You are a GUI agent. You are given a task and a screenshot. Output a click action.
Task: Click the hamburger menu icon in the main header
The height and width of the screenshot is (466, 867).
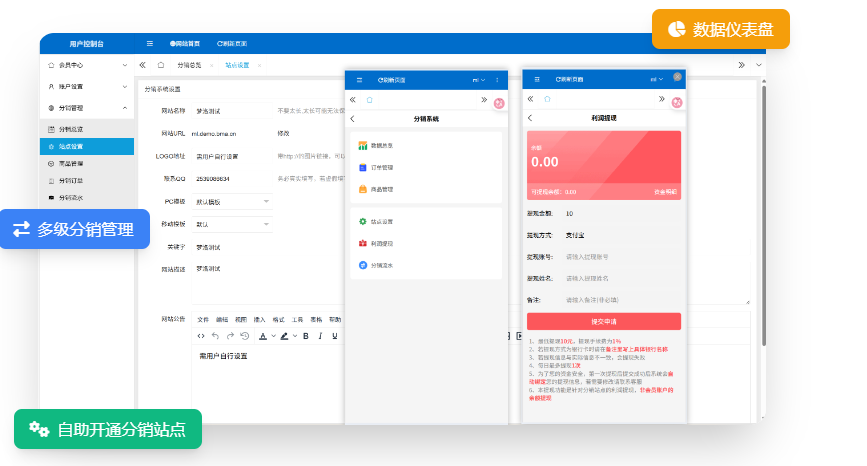[150, 44]
